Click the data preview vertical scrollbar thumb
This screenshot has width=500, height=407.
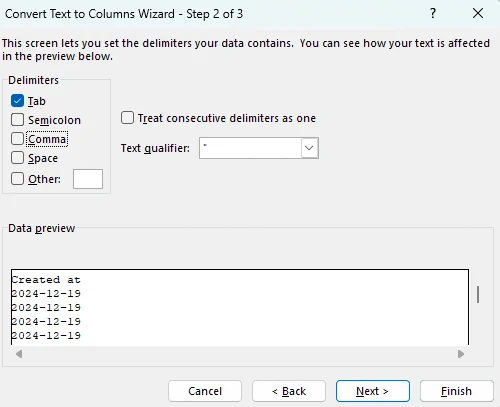[x=478, y=294]
